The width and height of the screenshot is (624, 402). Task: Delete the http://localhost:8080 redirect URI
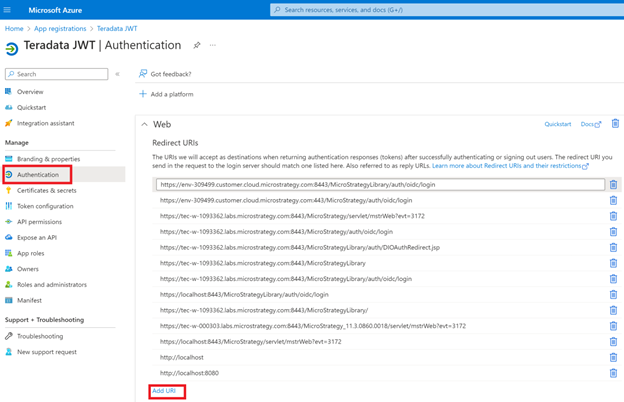click(x=613, y=373)
